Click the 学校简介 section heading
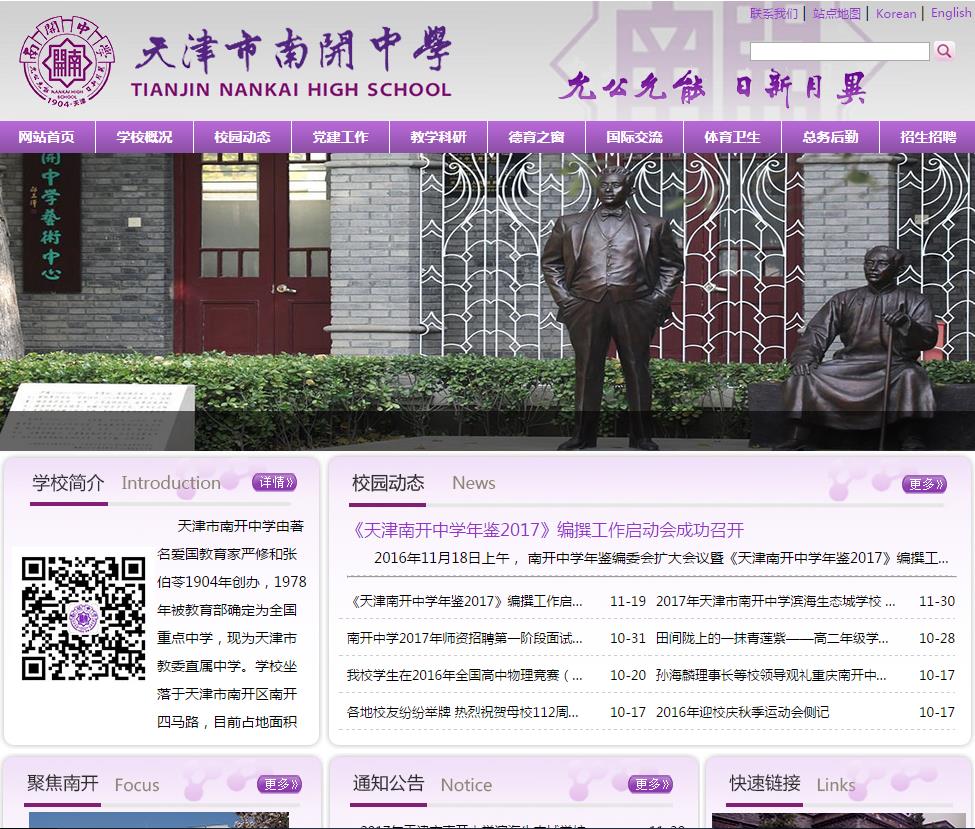Viewport: 975px width, 829px height. (68, 483)
